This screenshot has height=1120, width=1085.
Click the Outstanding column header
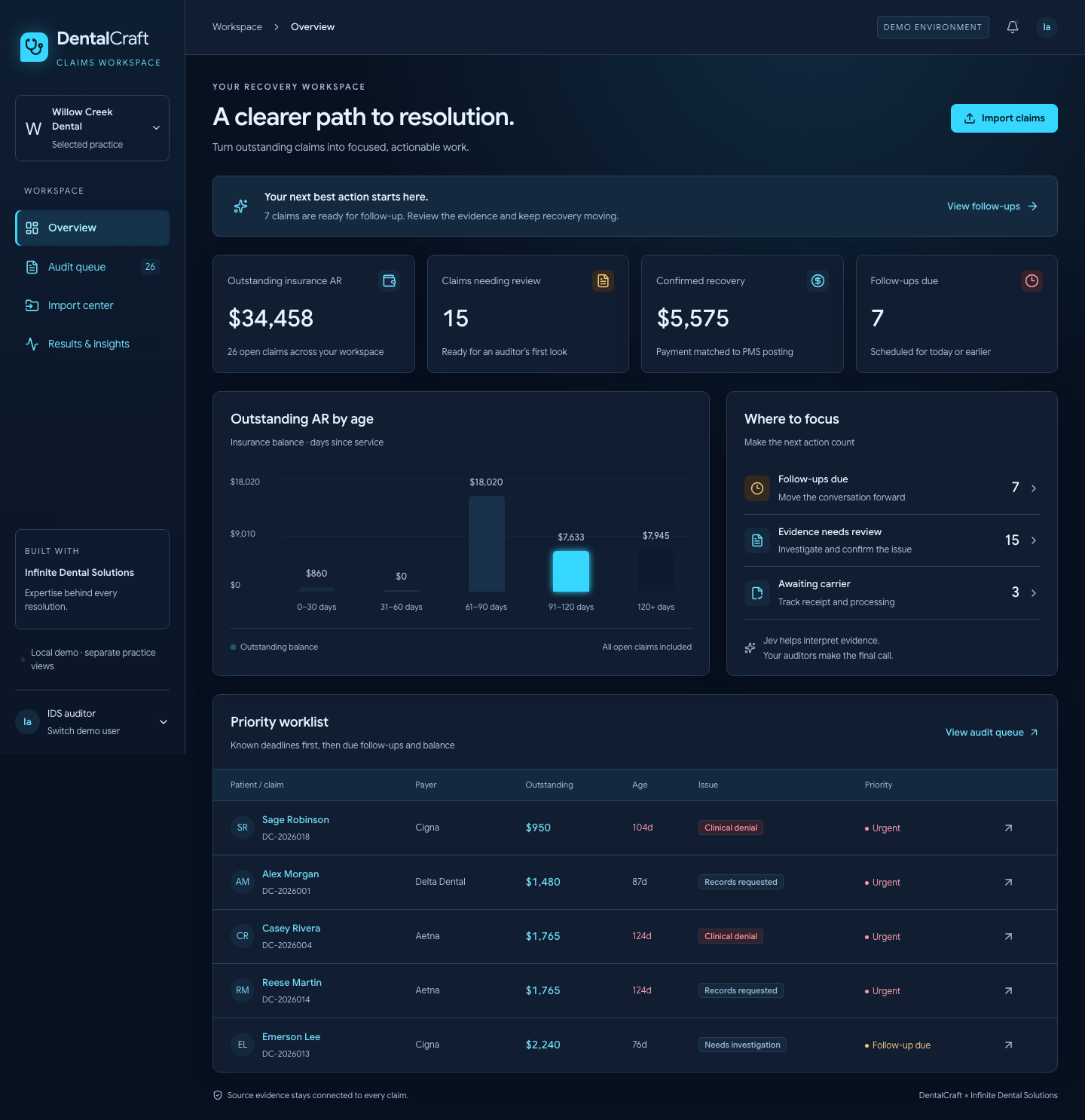[x=549, y=785]
